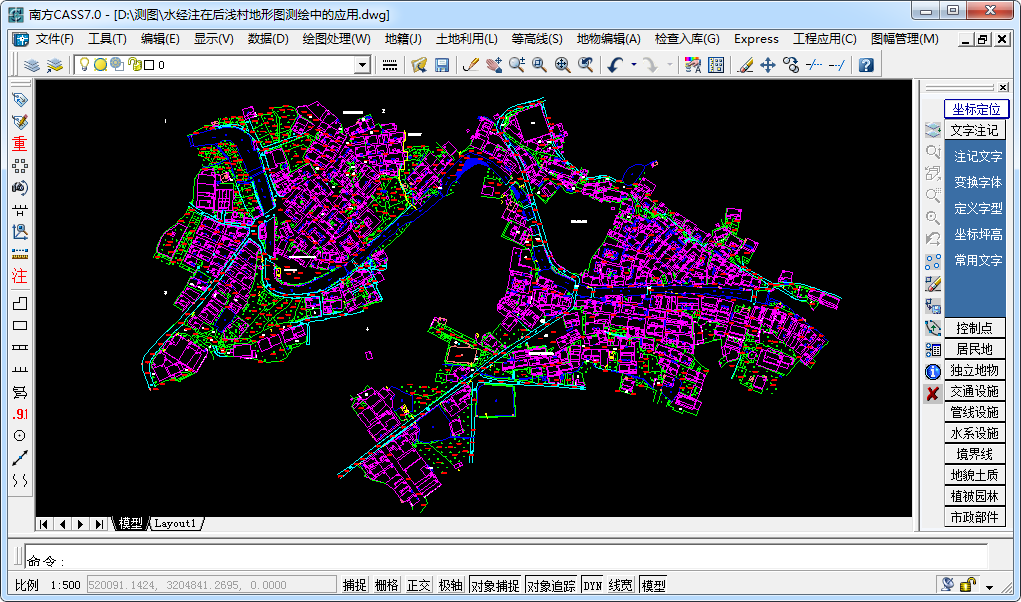Click the previous layer icon

point(55,65)
